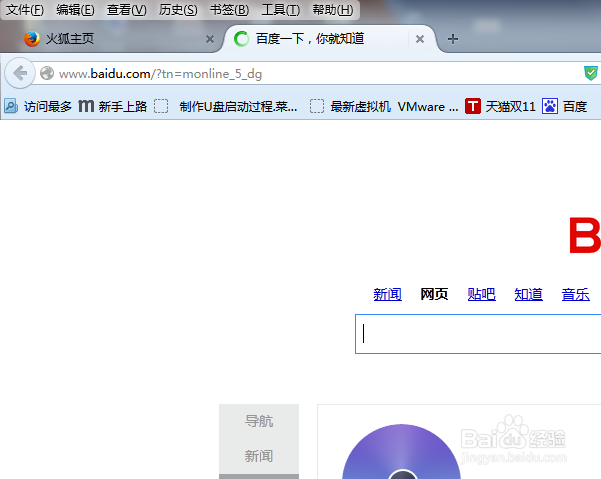Open the 编辑(E) menu

(x=75, y=10)
